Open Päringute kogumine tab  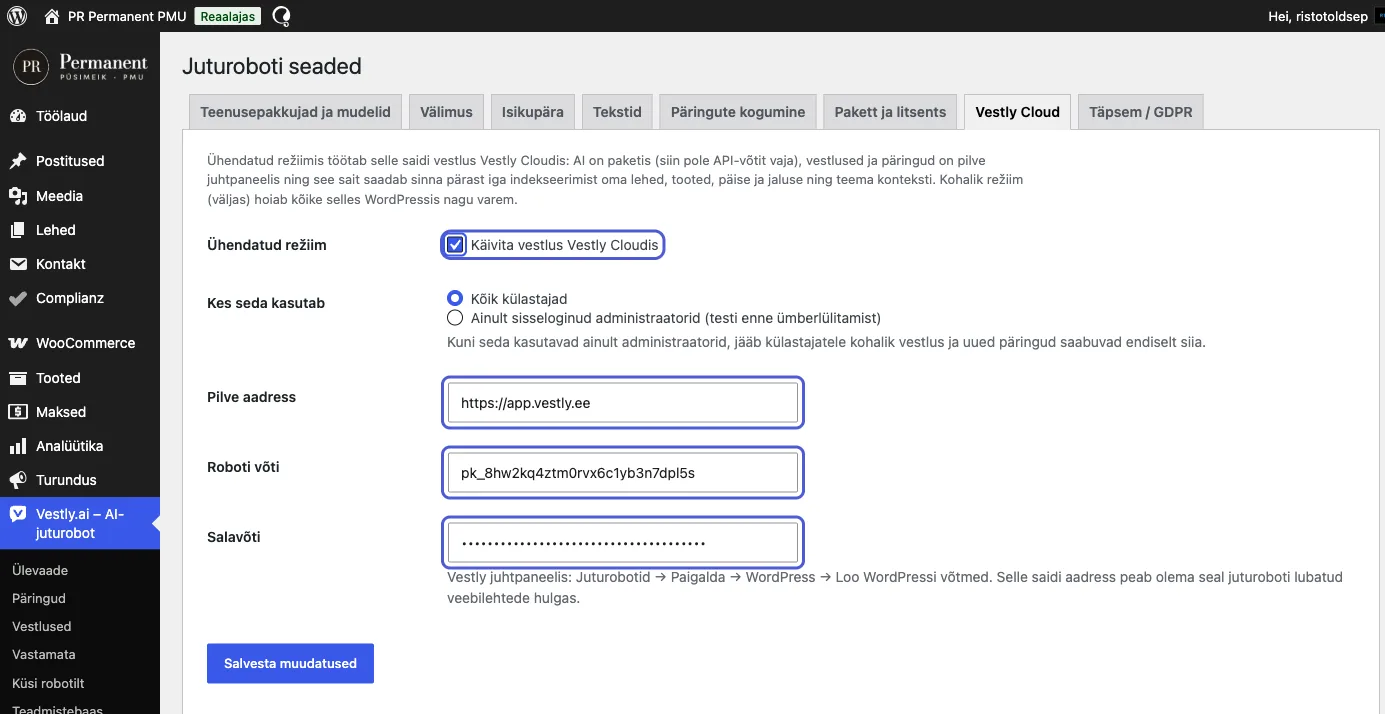click(x=738, y=112)
